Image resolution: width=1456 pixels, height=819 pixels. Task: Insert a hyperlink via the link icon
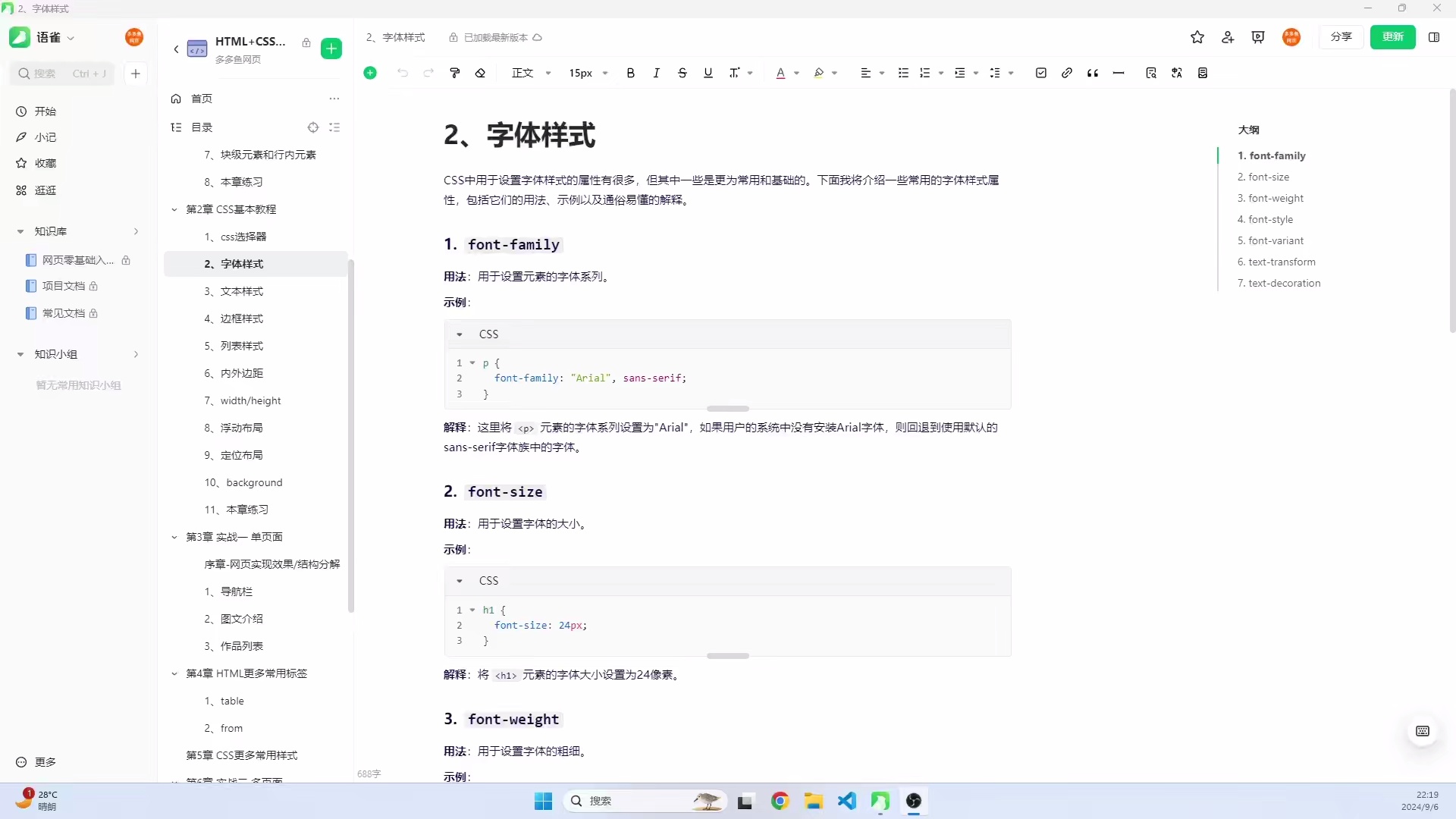pyautogui.click(x=1067, y=73)
